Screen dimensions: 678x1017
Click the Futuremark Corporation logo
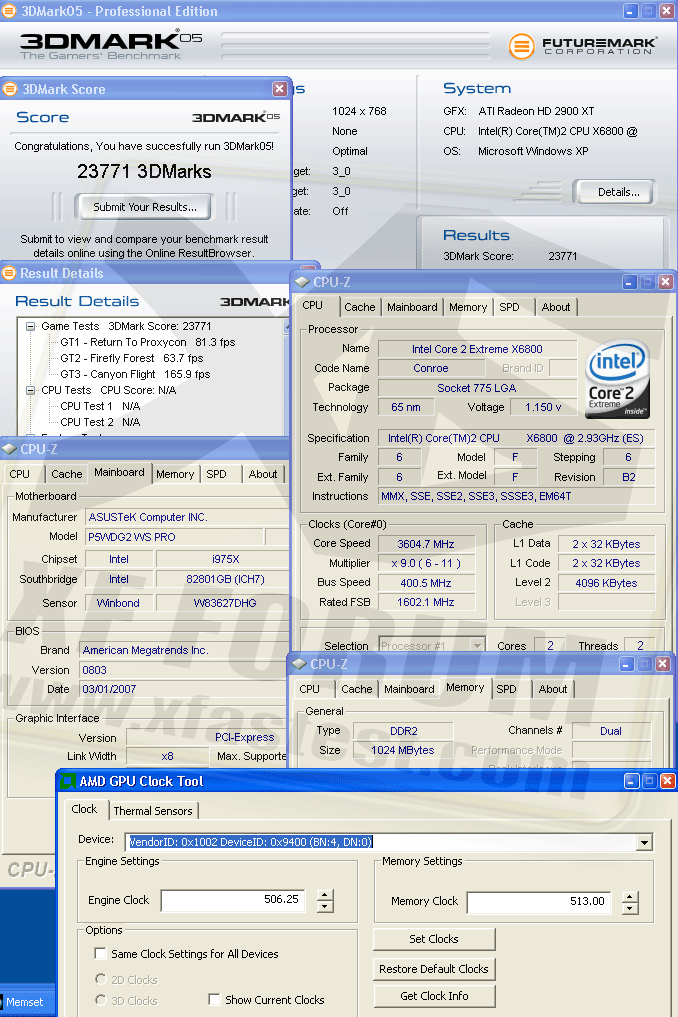[x=582, y=46]
